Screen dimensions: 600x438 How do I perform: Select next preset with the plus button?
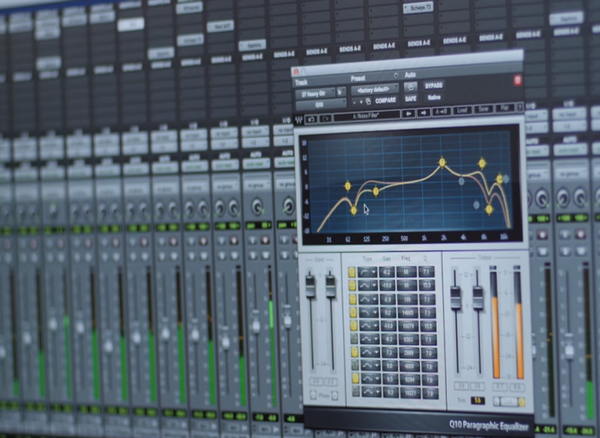point(361,102)
